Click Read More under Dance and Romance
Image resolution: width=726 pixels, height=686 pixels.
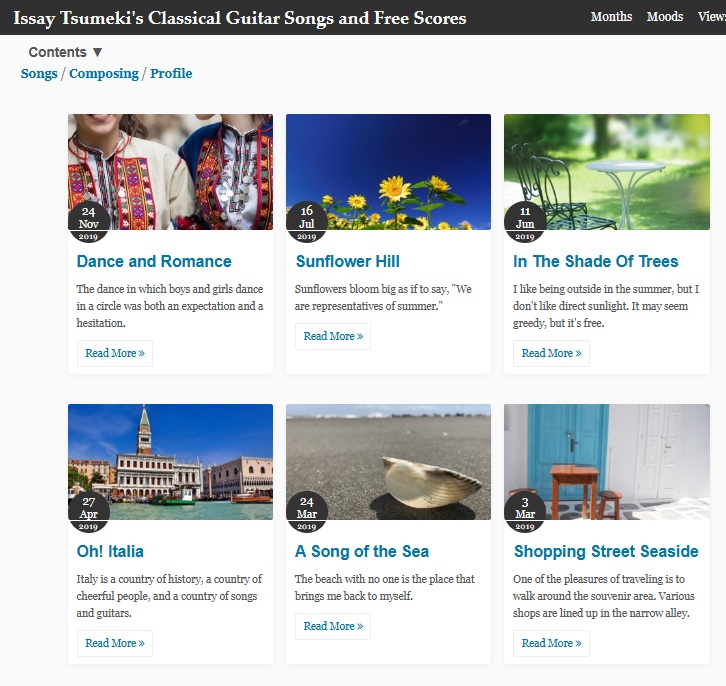click(115, 353)
